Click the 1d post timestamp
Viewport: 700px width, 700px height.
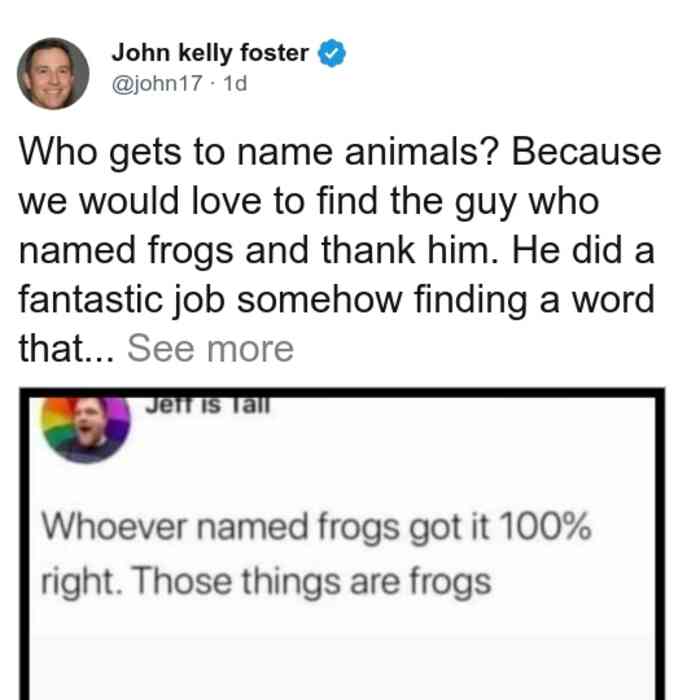click(x=235, y=83)
